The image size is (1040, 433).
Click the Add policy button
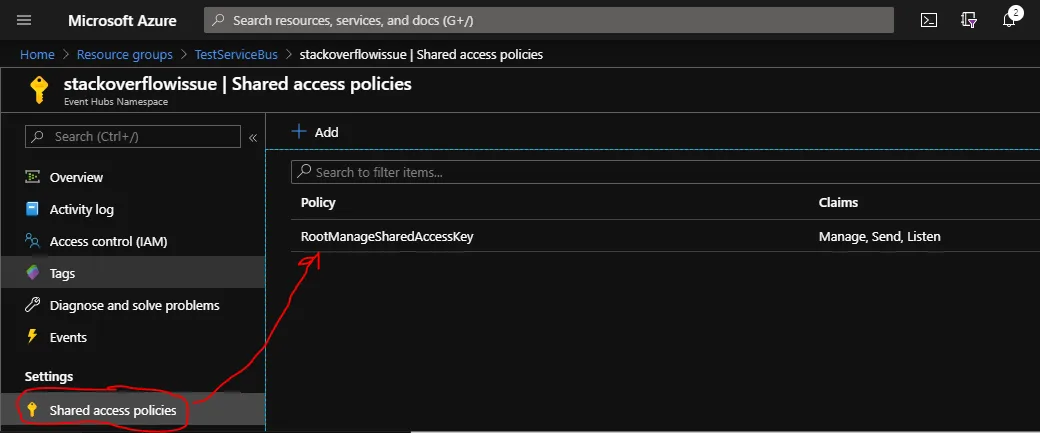pyautogui.click(x=315, y=132)
